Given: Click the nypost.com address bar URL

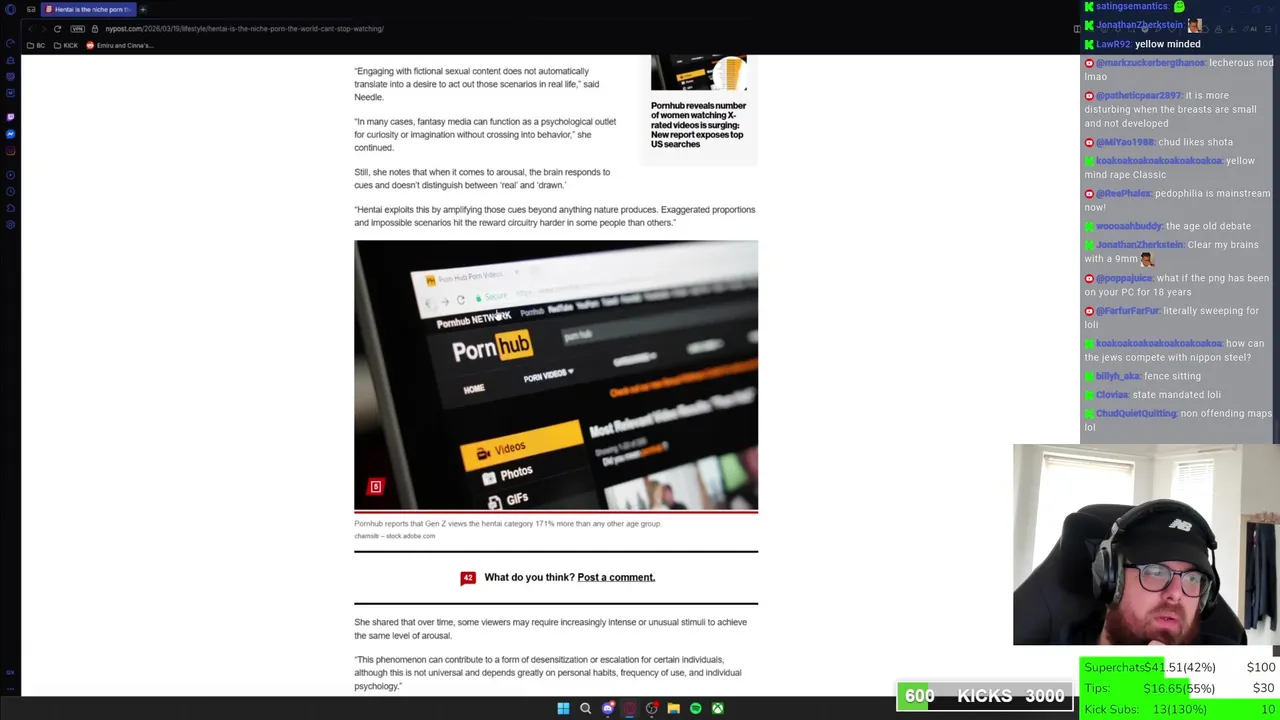Looking at the screenshot, I should click(x=244, y=28).
